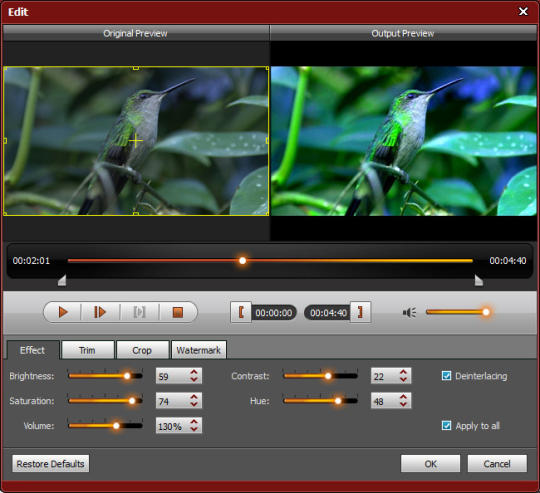Toggle the Deinterlacing checkbox
Screen dimensions: 540x493
pos(446,376)
